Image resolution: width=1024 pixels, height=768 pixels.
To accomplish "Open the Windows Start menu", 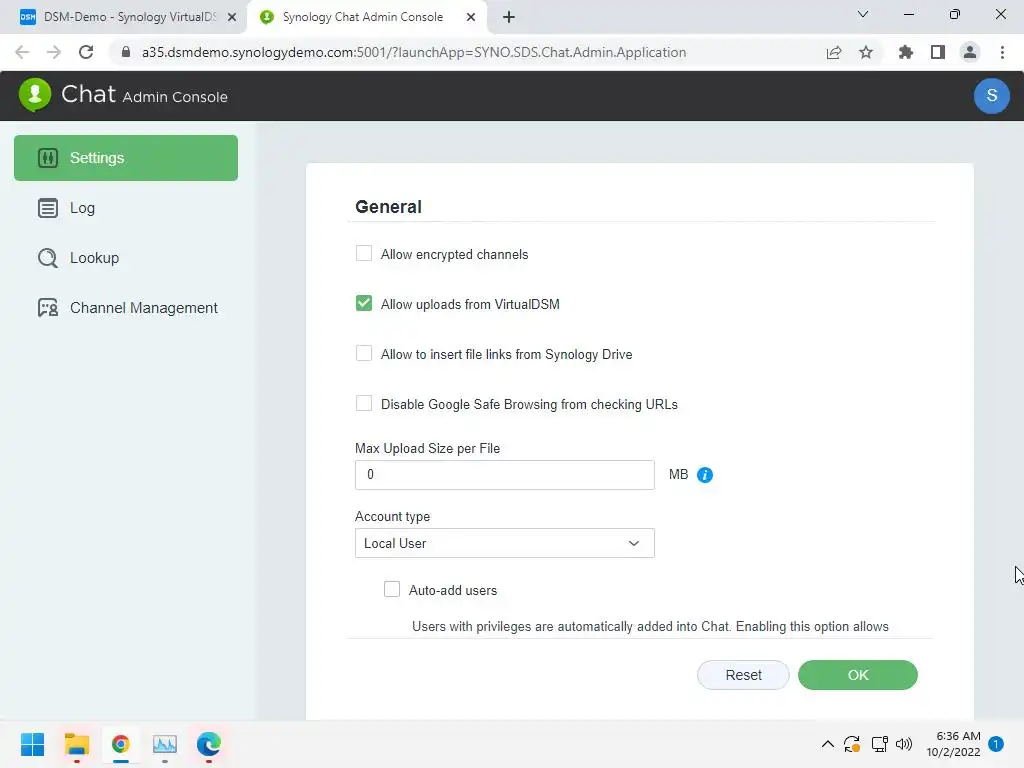I will click(x=33, y=744).
